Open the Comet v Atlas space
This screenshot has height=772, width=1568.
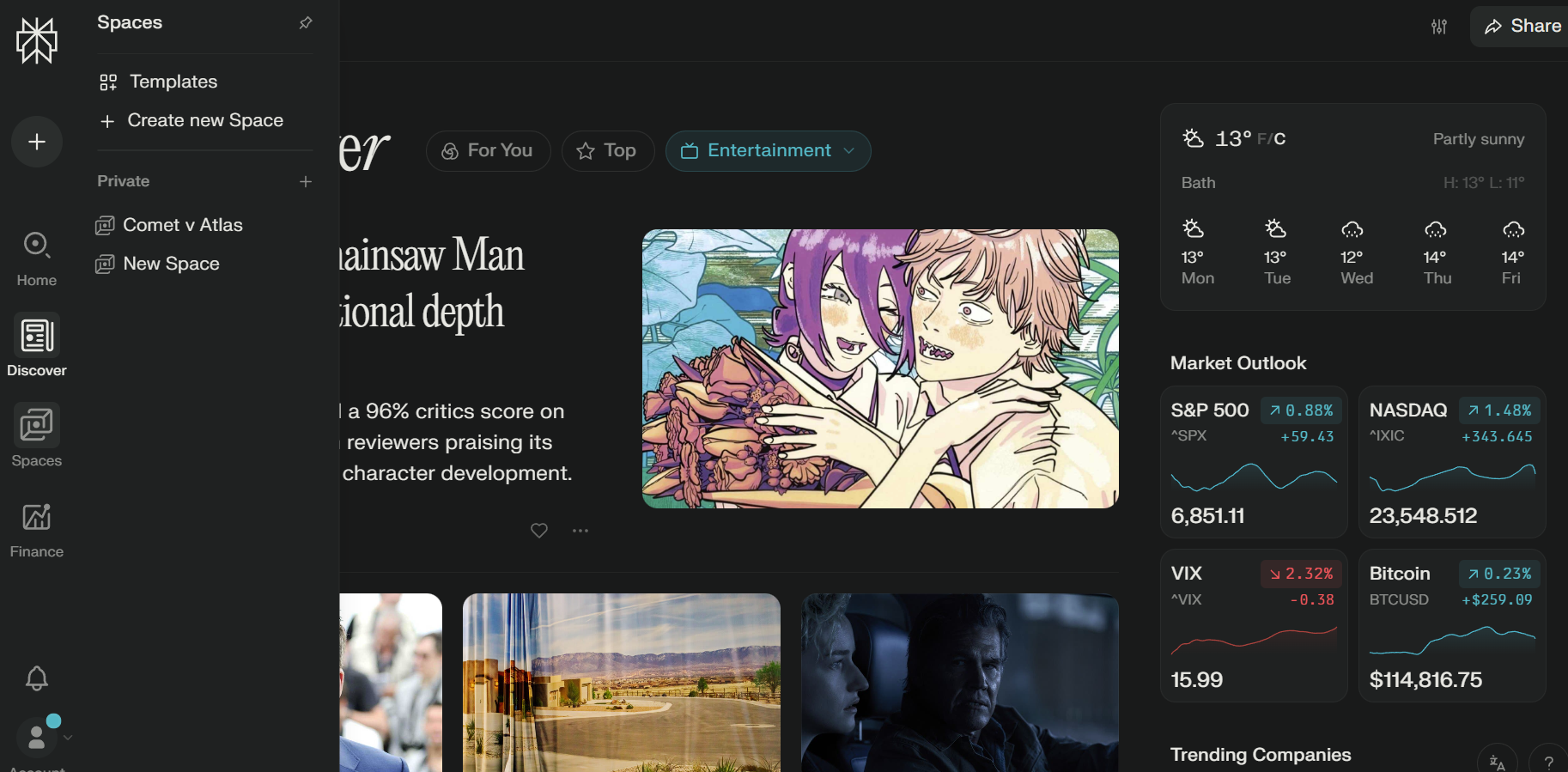[x=169, y=225]
